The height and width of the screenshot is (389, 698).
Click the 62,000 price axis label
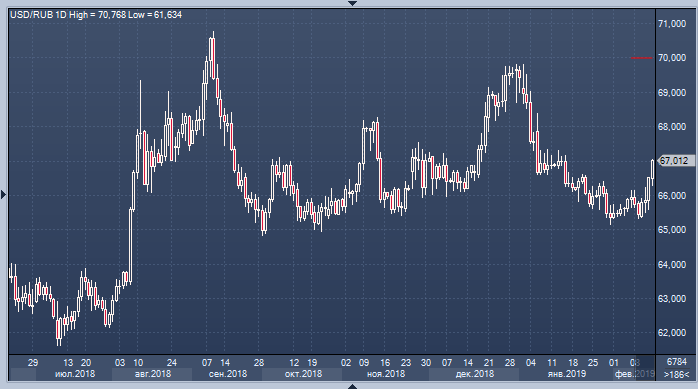pos(672,332)
